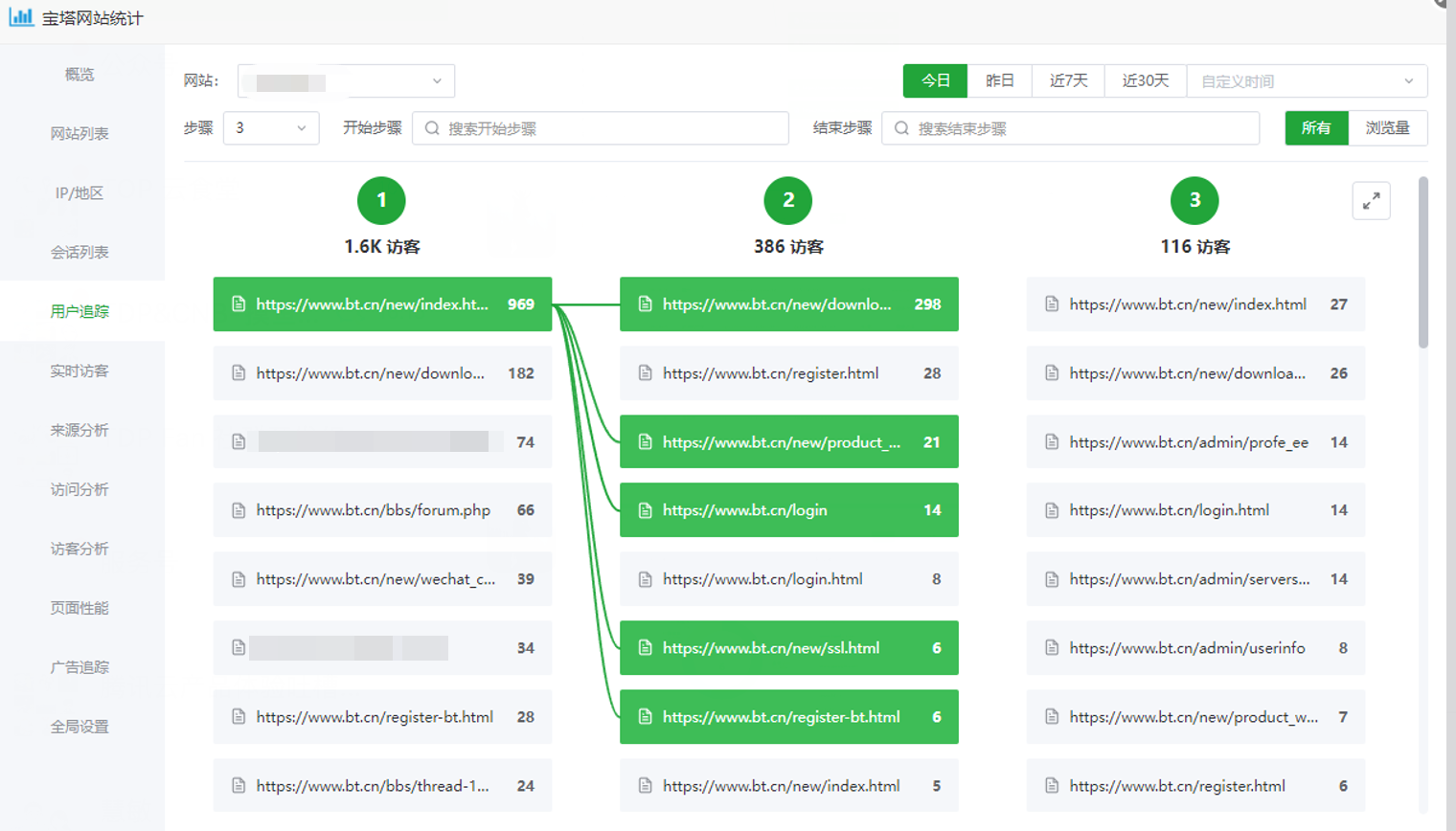The width and height of the screenshot is (1456, 831).
Task: Open 访客分析 in sidebar
Action: 80,550
